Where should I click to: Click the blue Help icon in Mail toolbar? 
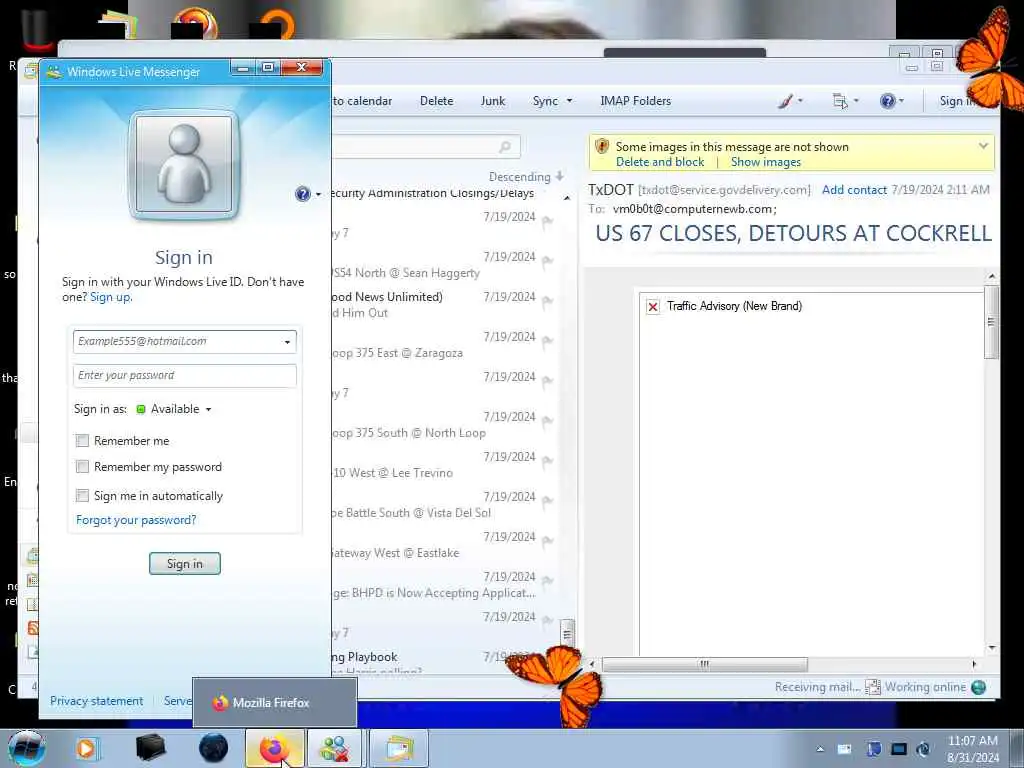click(887, 101)
